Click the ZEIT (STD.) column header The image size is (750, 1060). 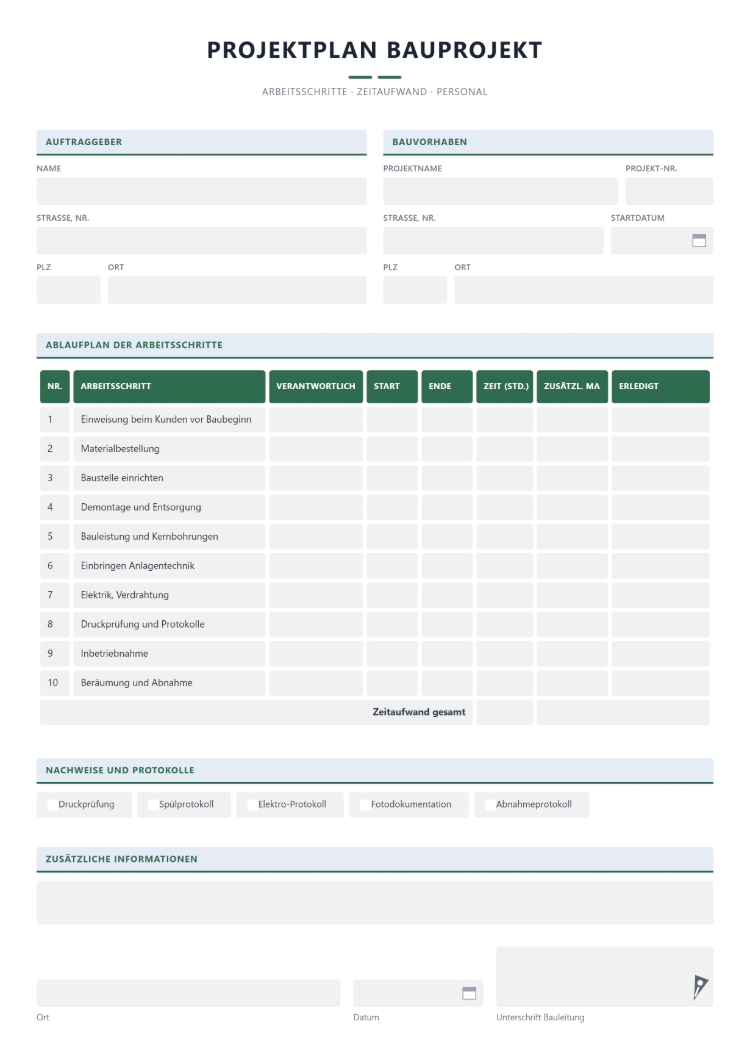point(505,386)
